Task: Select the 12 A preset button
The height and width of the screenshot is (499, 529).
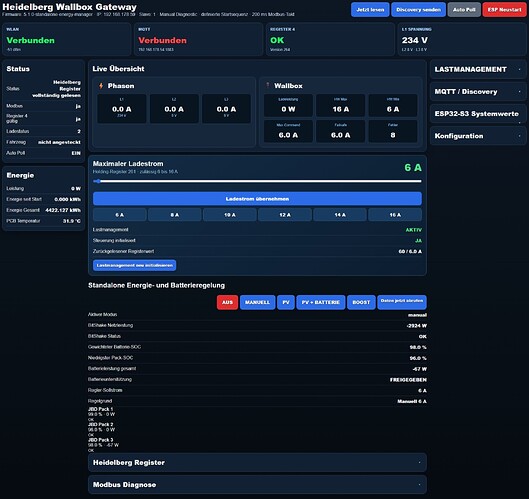Action: click(x=285, y=215)
